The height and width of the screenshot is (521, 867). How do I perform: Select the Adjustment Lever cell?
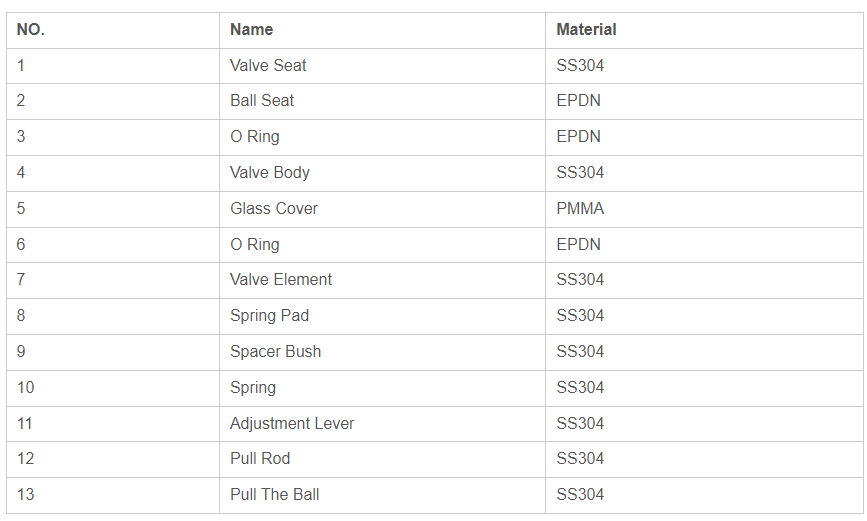coord(382,424)
